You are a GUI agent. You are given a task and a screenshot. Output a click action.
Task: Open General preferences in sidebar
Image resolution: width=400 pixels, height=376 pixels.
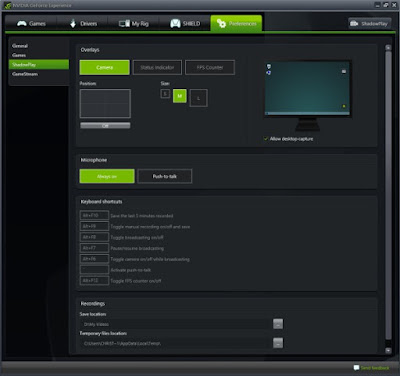click(20, 46)
